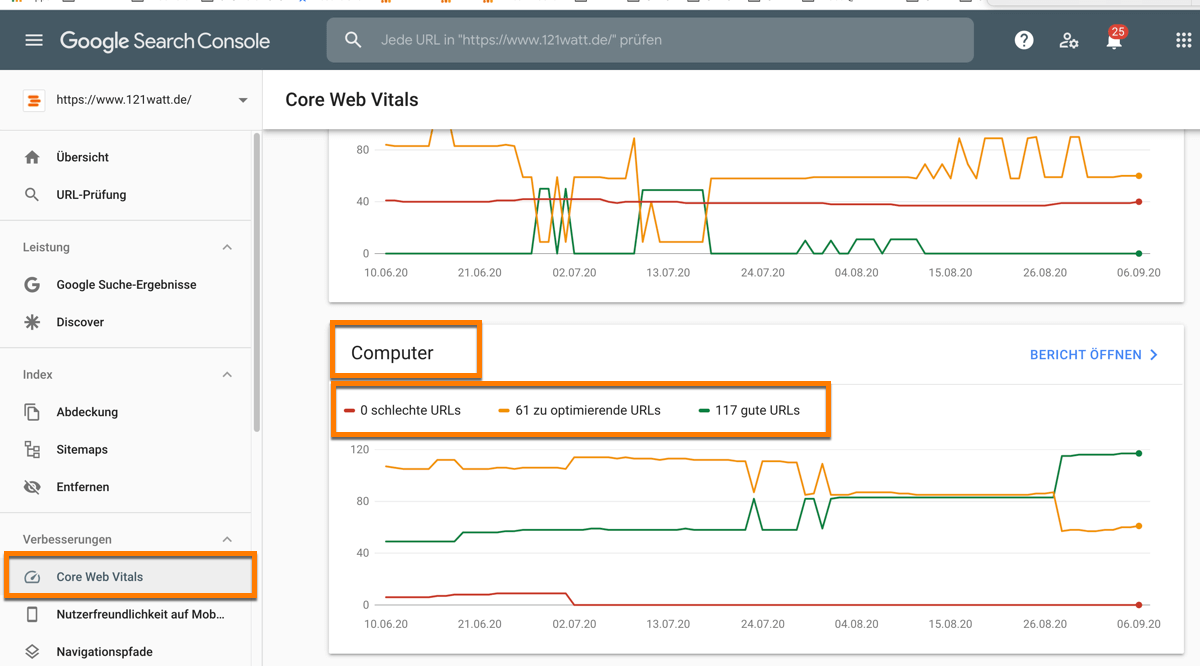Toggle the zu optimierende URLs legend

[589, 410]
